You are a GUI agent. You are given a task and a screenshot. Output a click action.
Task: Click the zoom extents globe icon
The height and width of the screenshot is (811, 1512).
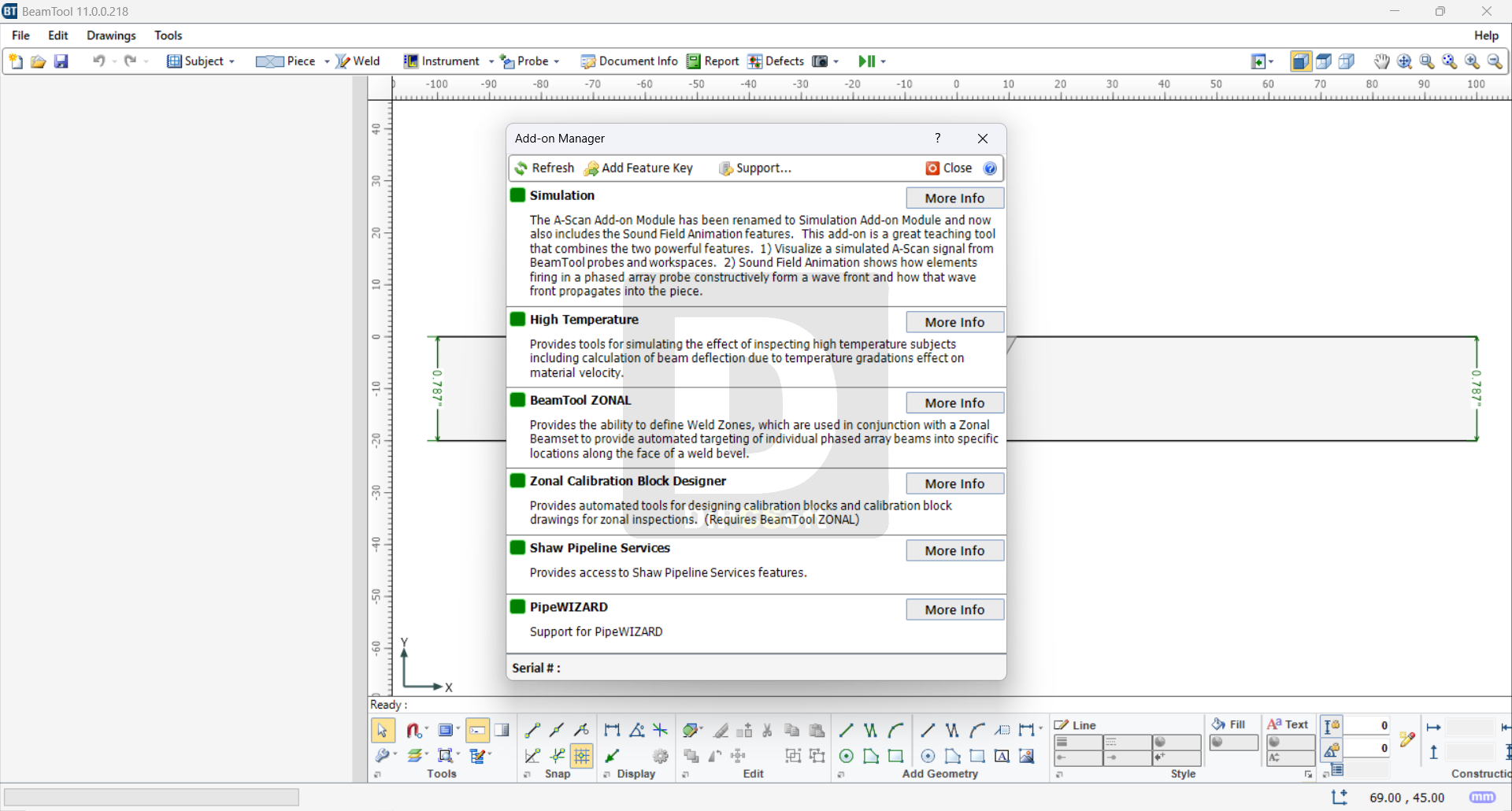1404,61
